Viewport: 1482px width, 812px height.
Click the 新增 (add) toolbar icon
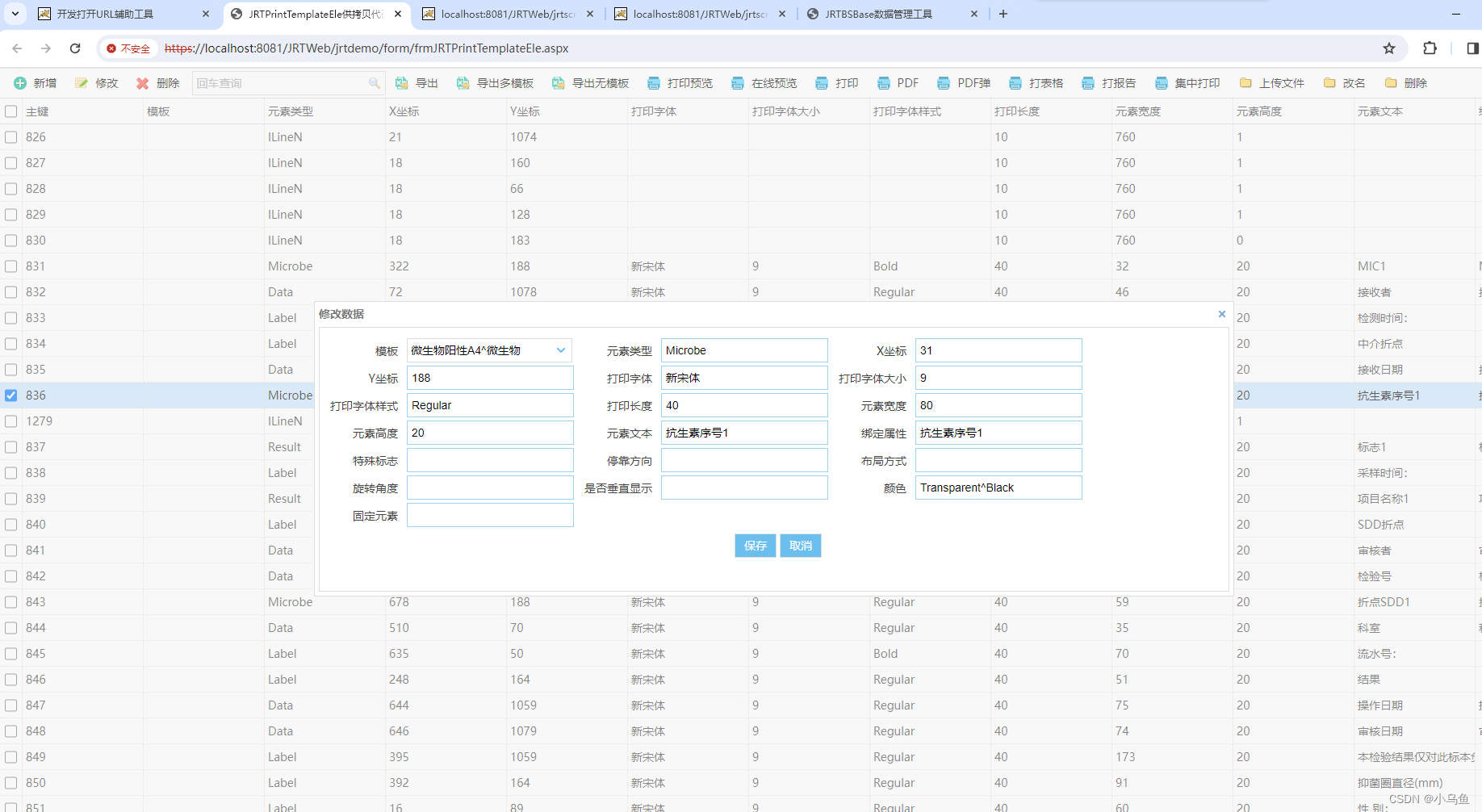point(20,83)
